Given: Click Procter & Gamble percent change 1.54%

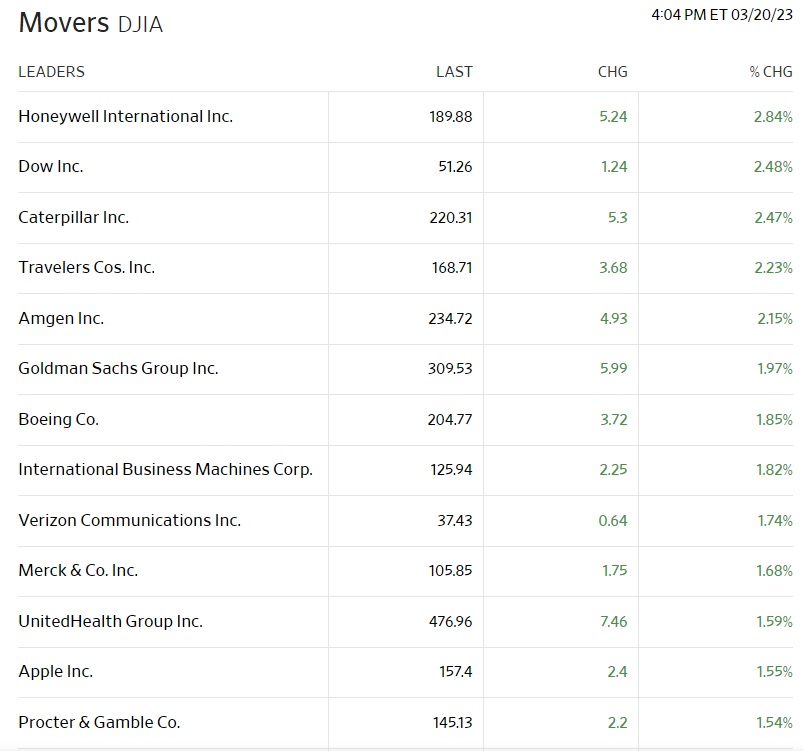Looking at the screenshot, I should 775,722.
